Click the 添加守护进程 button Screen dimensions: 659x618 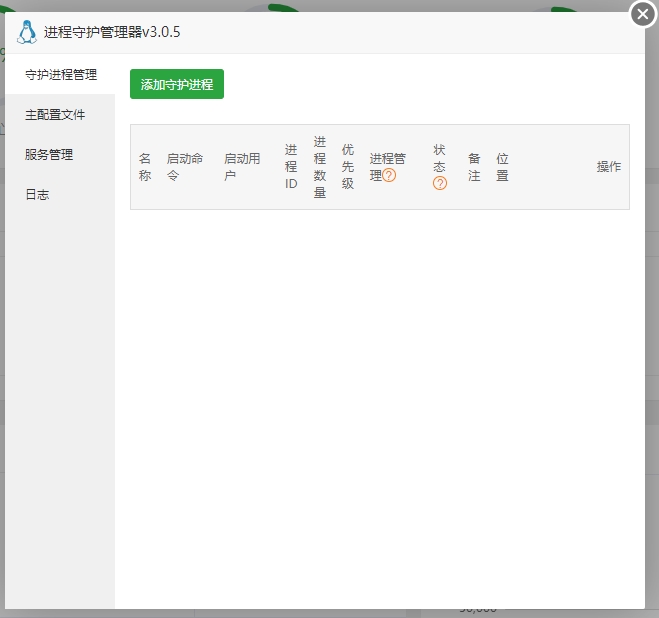177,84
